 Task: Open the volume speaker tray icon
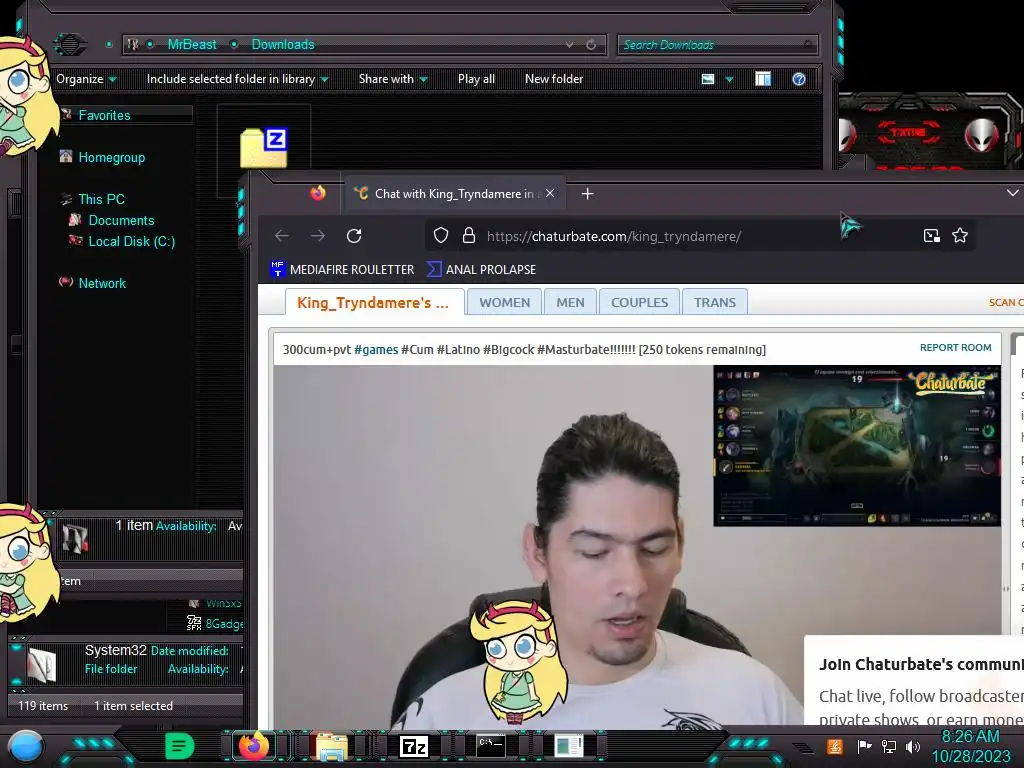tap(912, 746)
